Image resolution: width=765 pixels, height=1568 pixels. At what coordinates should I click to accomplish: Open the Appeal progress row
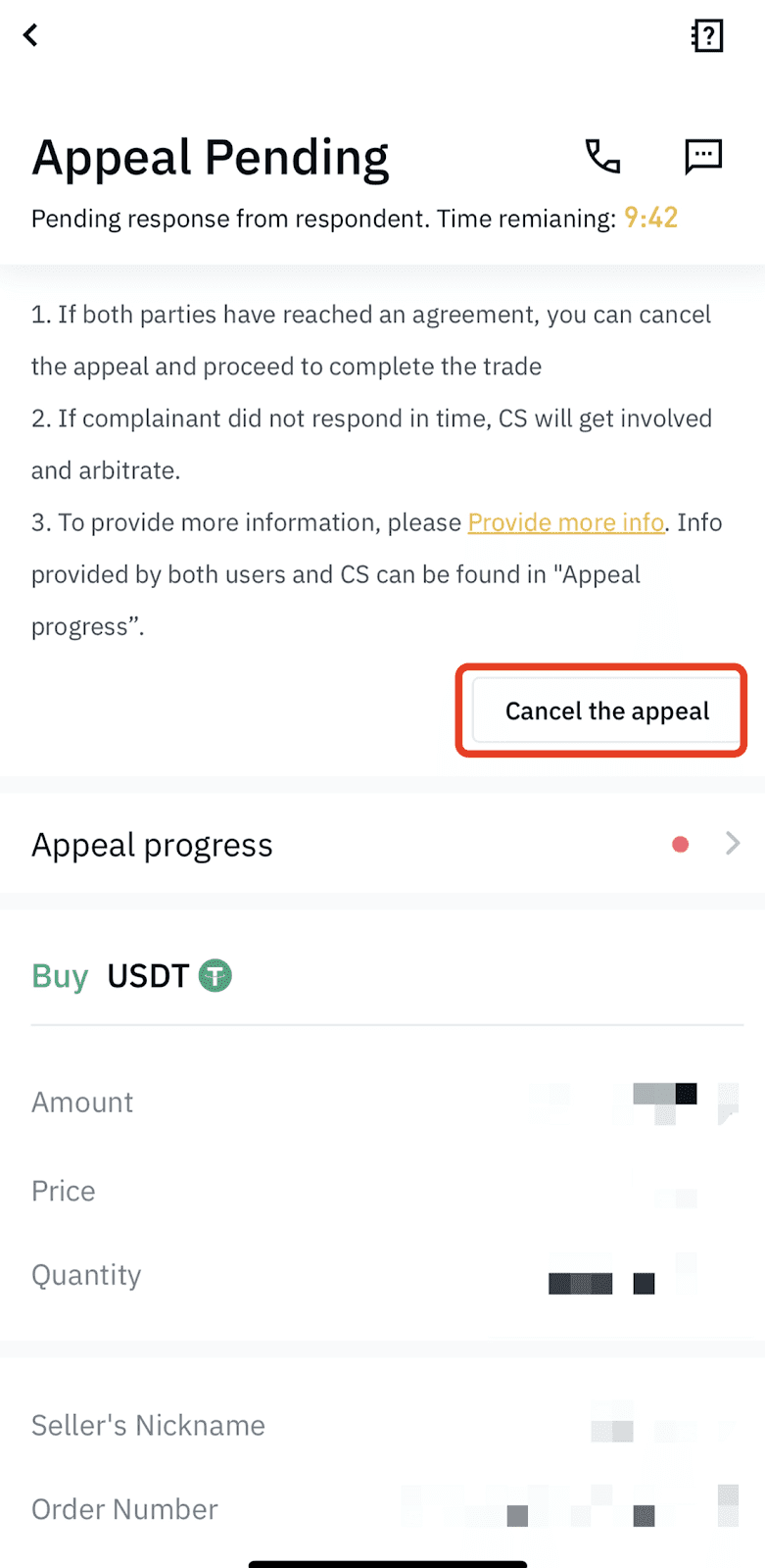click(x=382, y=844)
